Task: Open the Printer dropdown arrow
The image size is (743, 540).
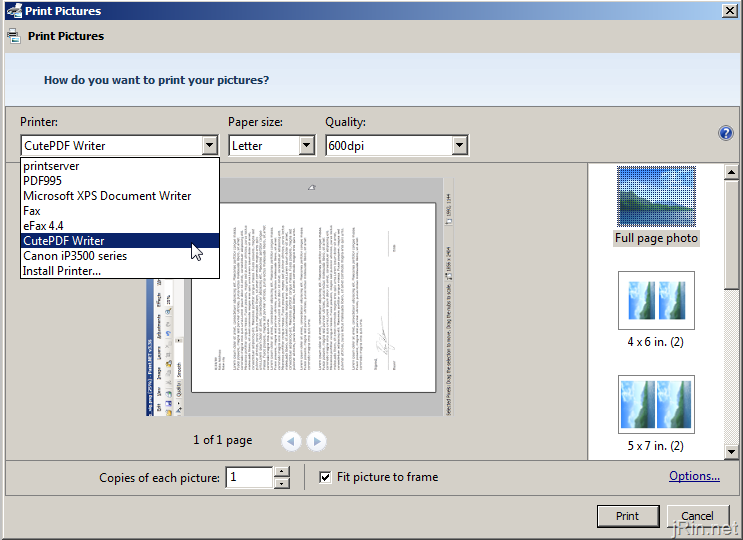Action: 209,145
